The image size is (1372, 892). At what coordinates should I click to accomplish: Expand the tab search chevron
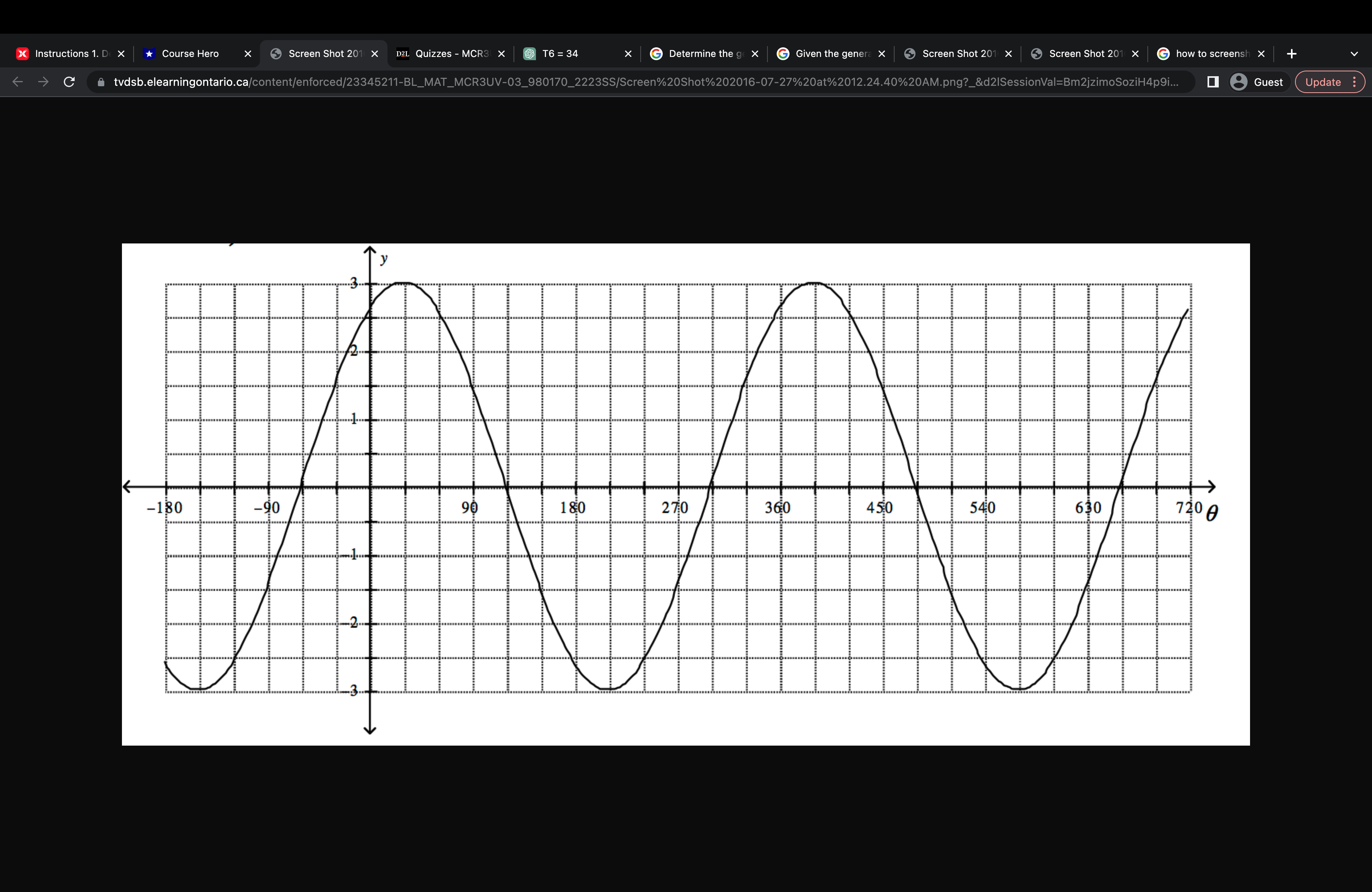pos(1354,54)
